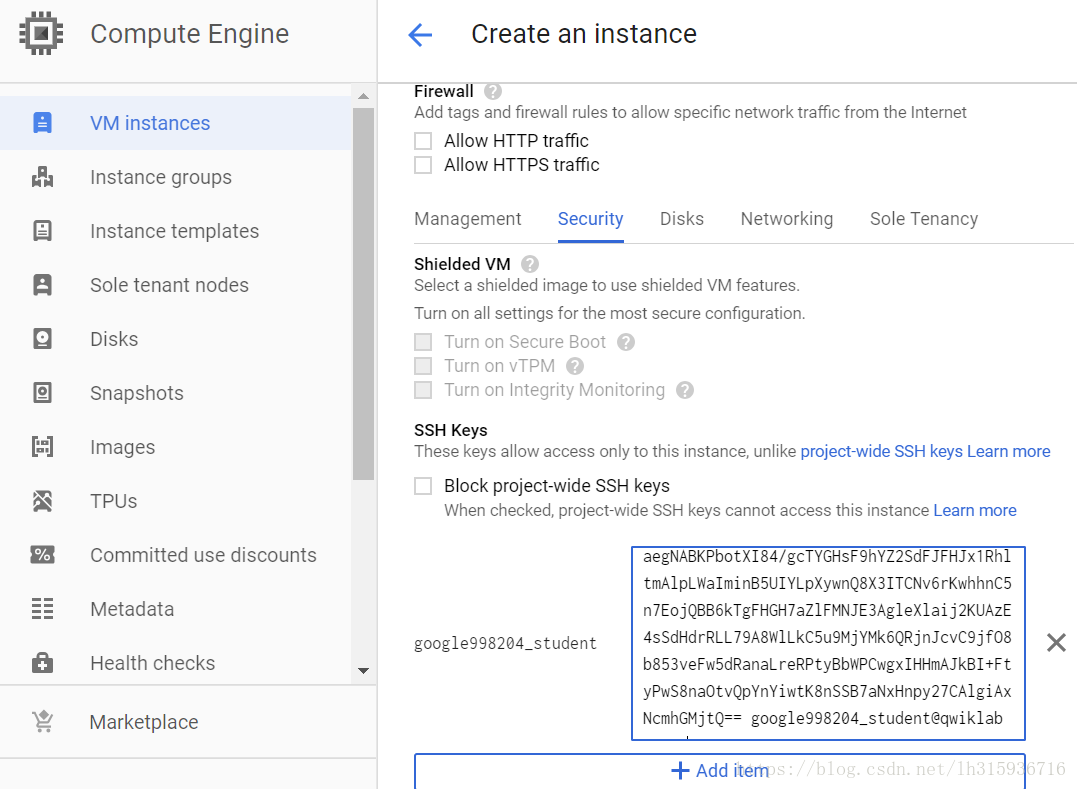
Task: Open the Secure Boot help icon
Action: [x=626, y=342]
